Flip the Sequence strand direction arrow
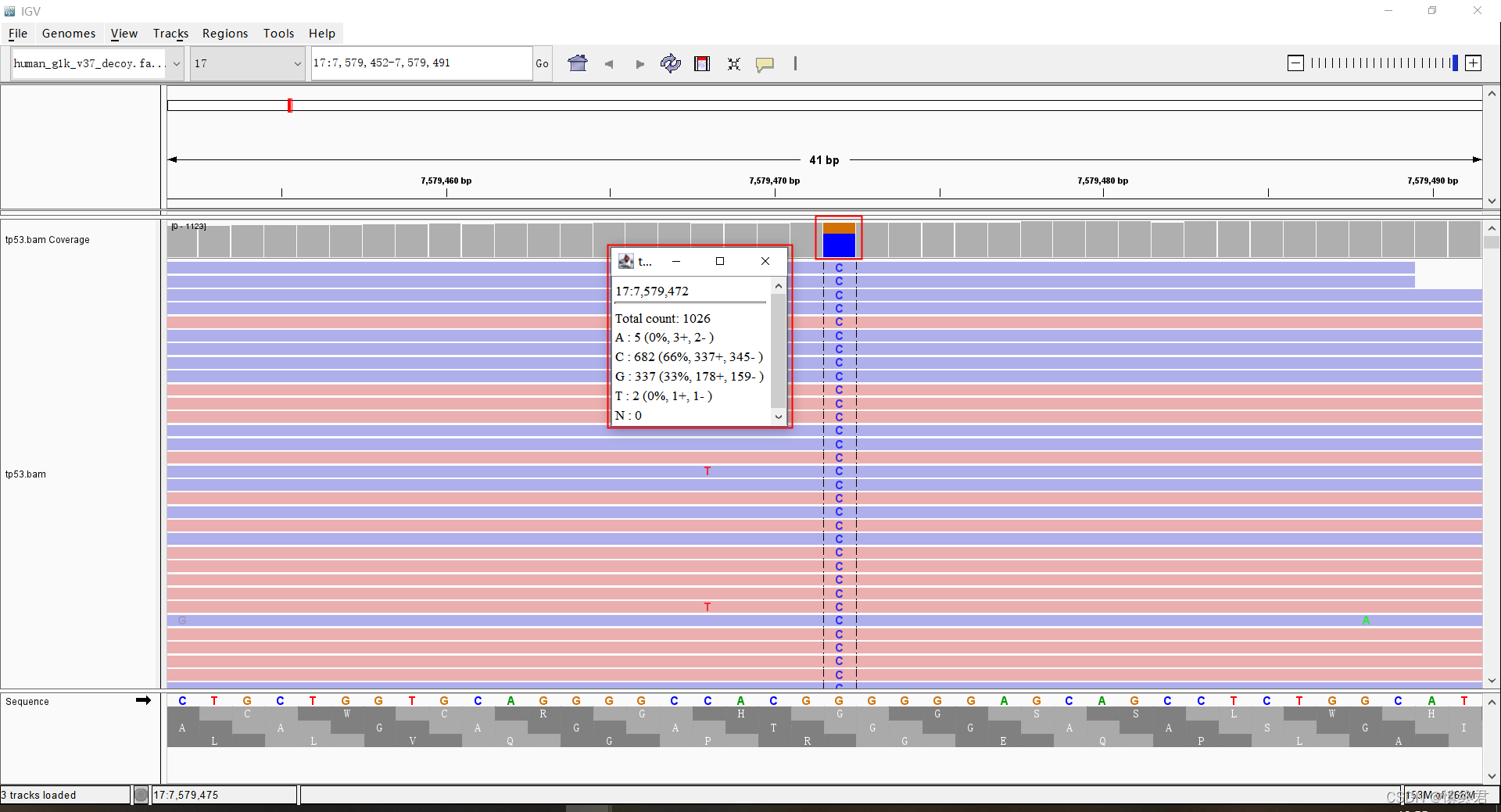Screen dimensions: 1501x812 (143, 700)
